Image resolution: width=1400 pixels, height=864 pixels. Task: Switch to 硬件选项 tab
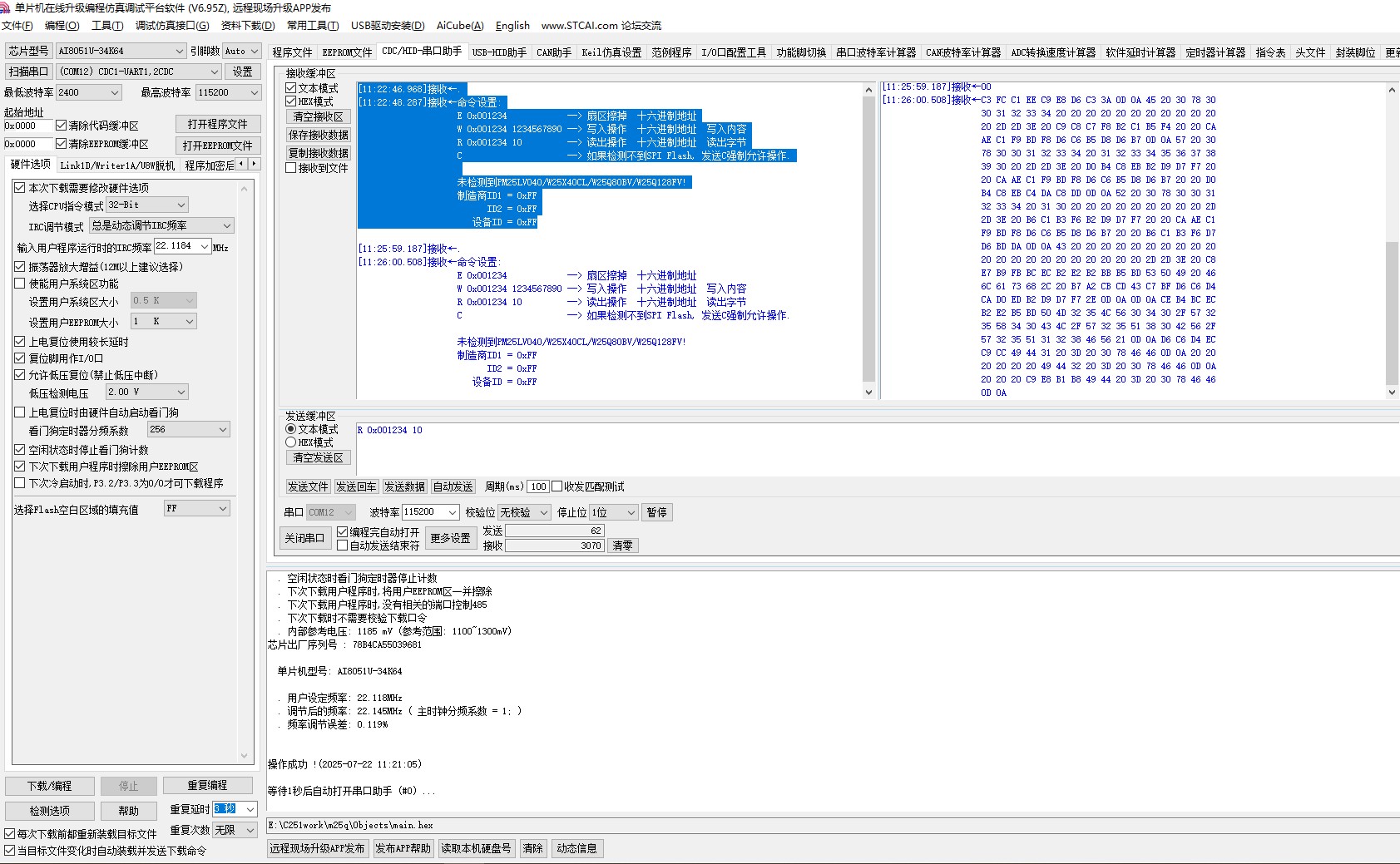[31, 165]
